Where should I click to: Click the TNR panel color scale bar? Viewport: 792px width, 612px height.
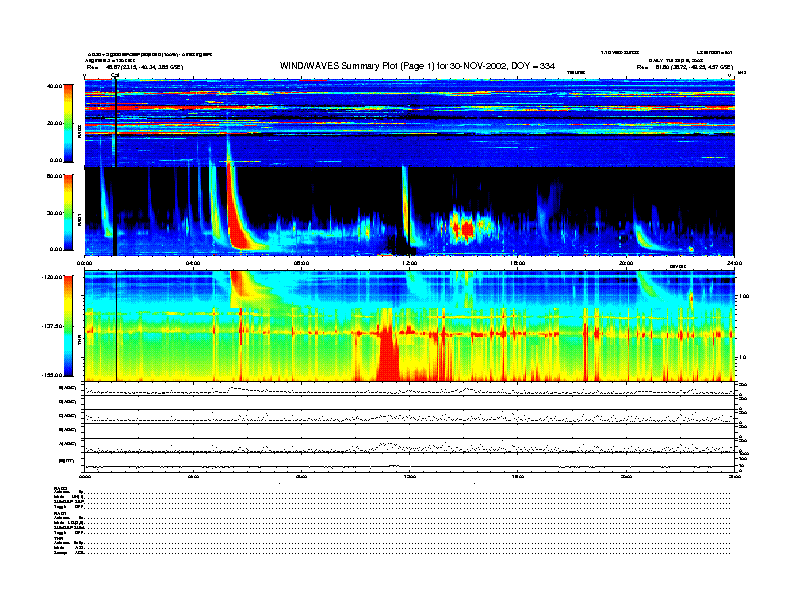[68, 326]
